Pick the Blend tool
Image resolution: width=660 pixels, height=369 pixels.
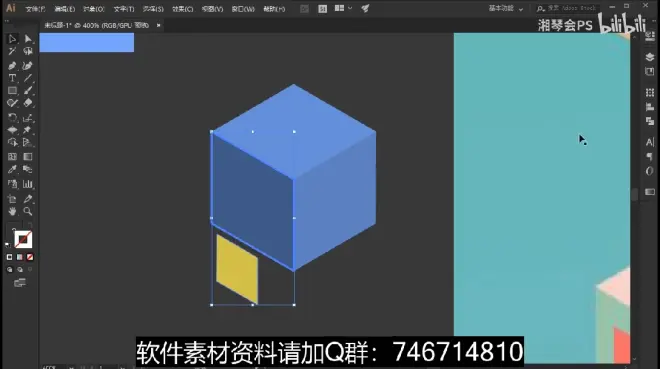click(28, 169)
